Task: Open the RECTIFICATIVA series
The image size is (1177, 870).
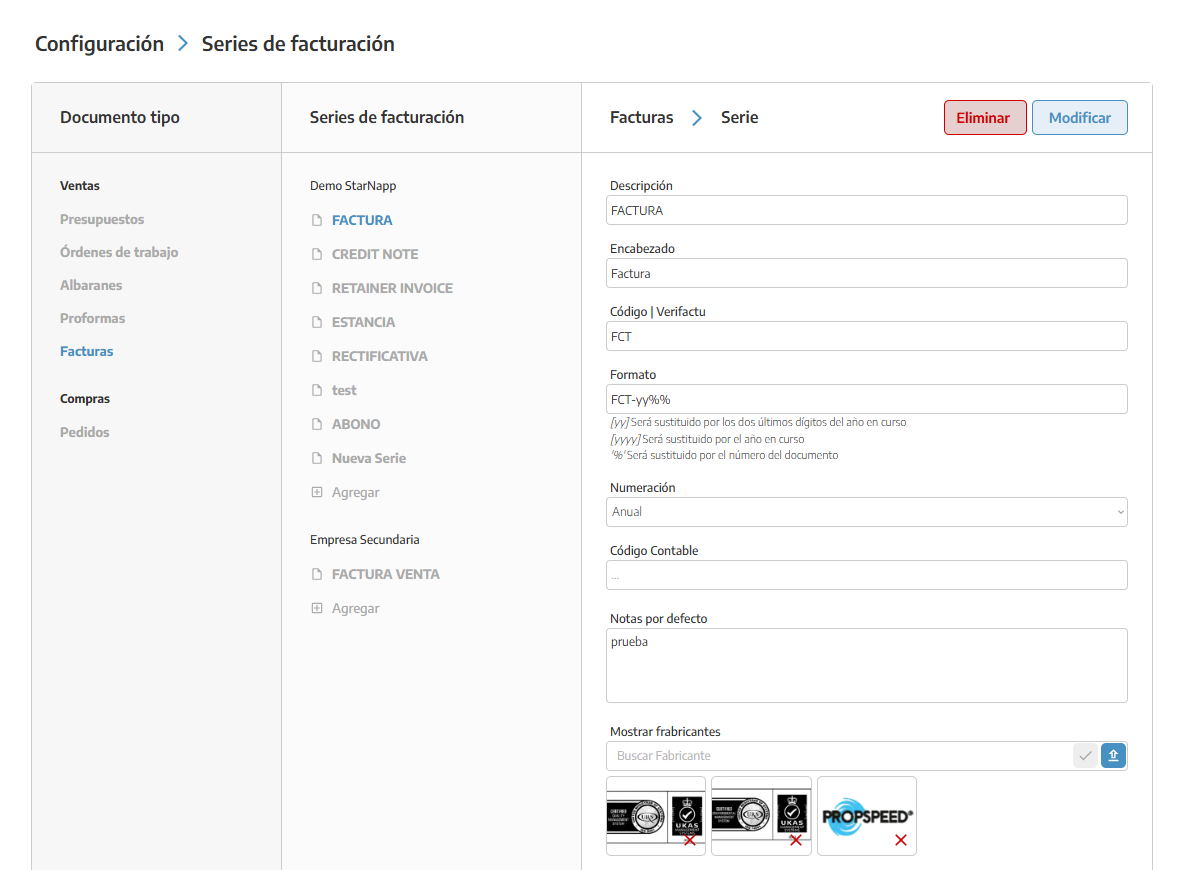Action: tap(380, 356)
